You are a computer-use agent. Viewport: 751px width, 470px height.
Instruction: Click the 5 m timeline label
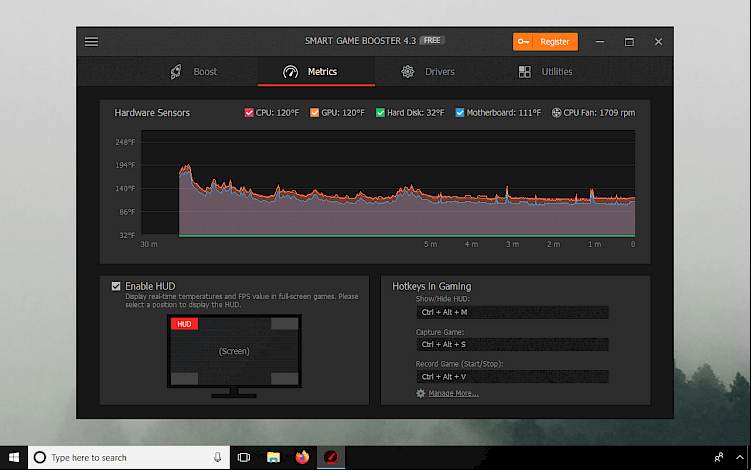tap(430, 244)
